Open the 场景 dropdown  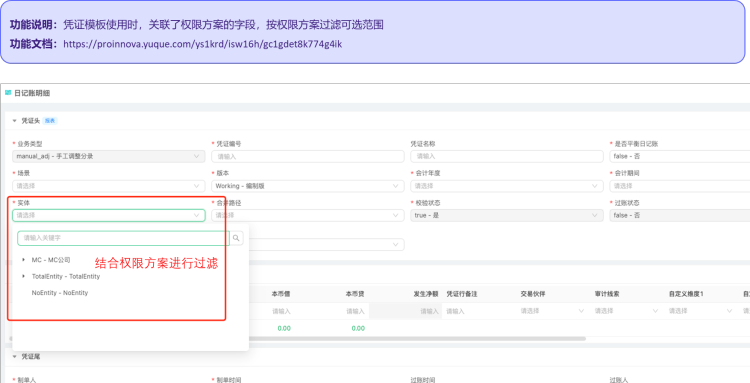point(109,186)
